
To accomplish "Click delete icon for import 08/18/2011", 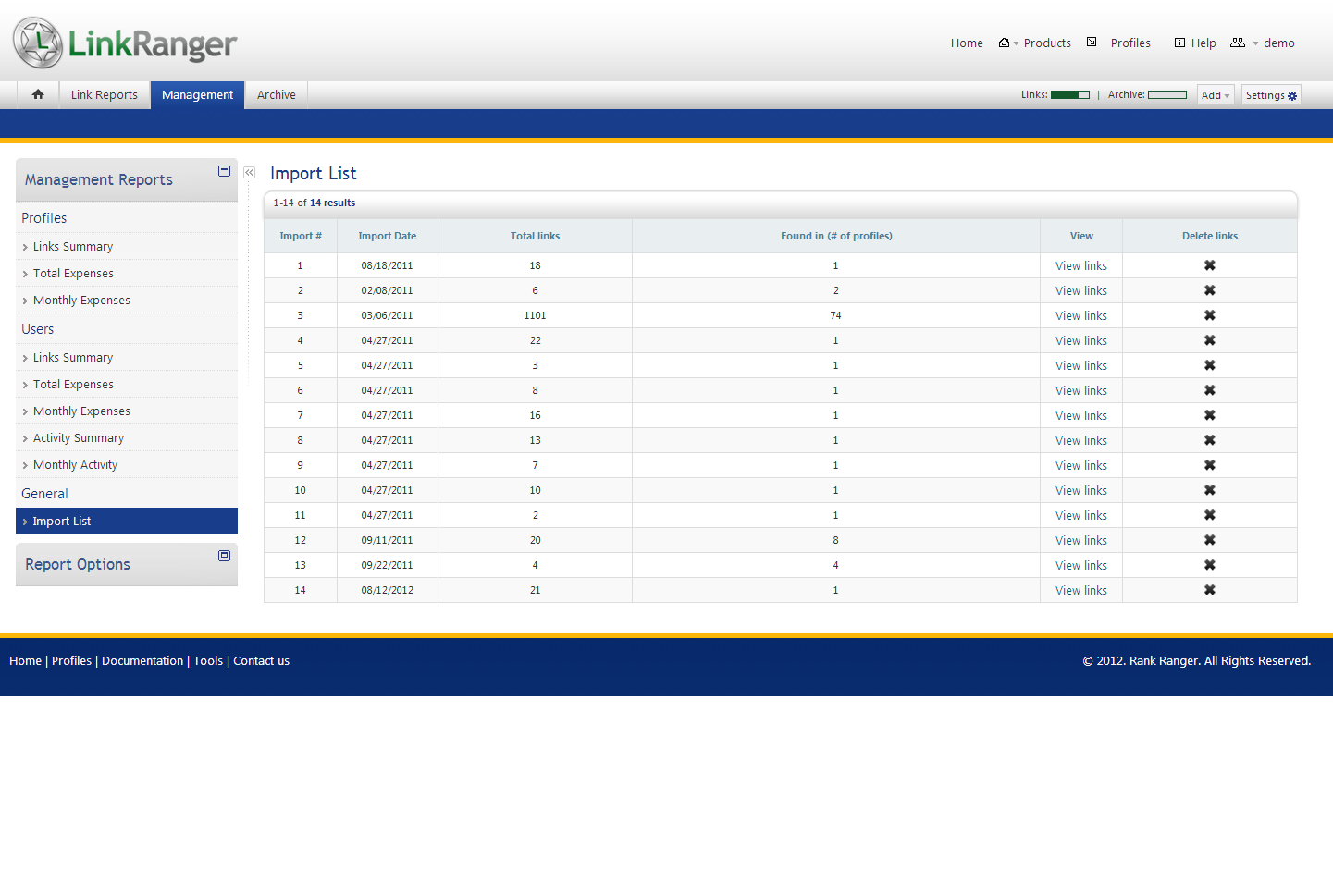I will pos(1209,265).
